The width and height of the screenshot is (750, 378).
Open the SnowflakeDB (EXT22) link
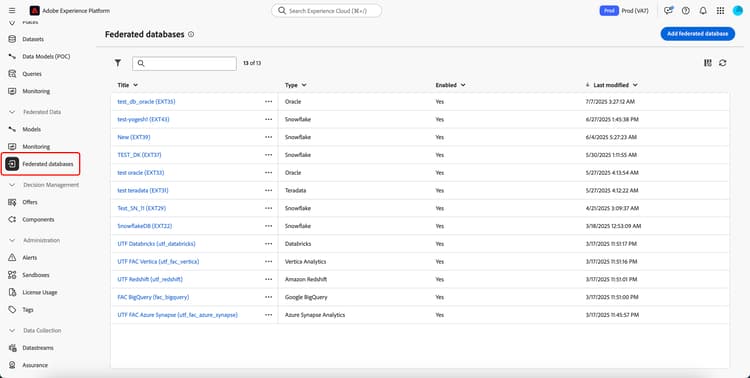pyautogui.click(x=144, y=226)
